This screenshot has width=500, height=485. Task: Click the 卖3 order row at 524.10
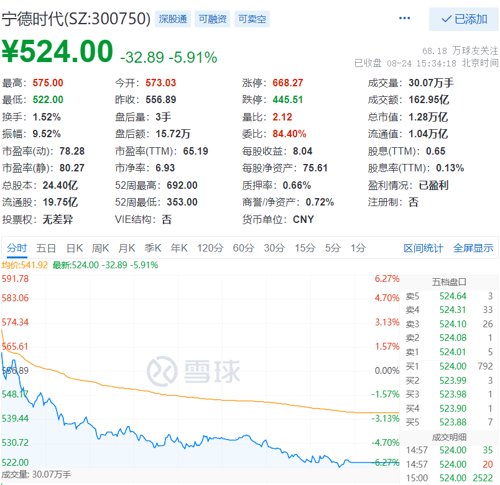449,324
